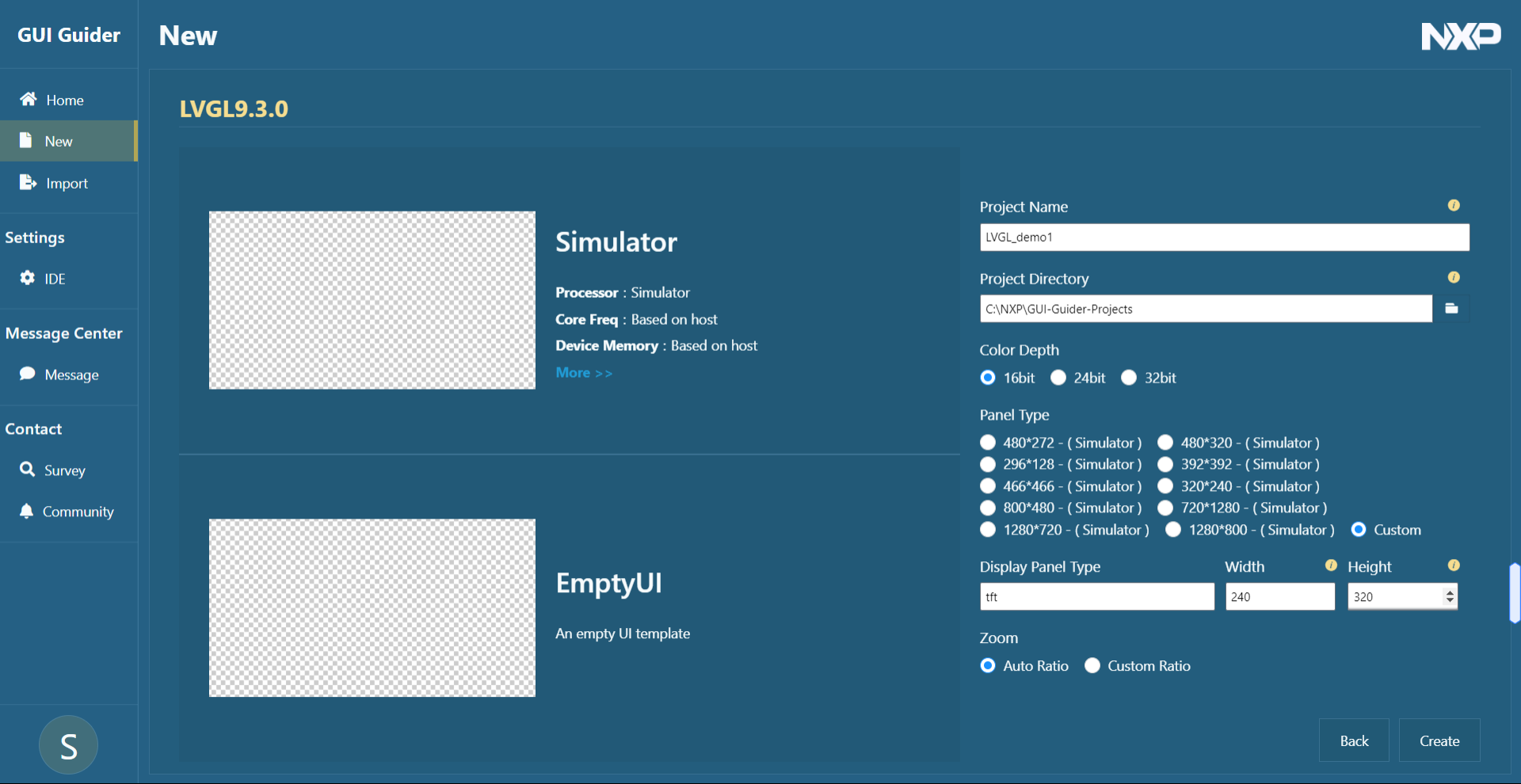1521x784 pixels.
Task: Click the Home house icon
Action: point(29,99)
